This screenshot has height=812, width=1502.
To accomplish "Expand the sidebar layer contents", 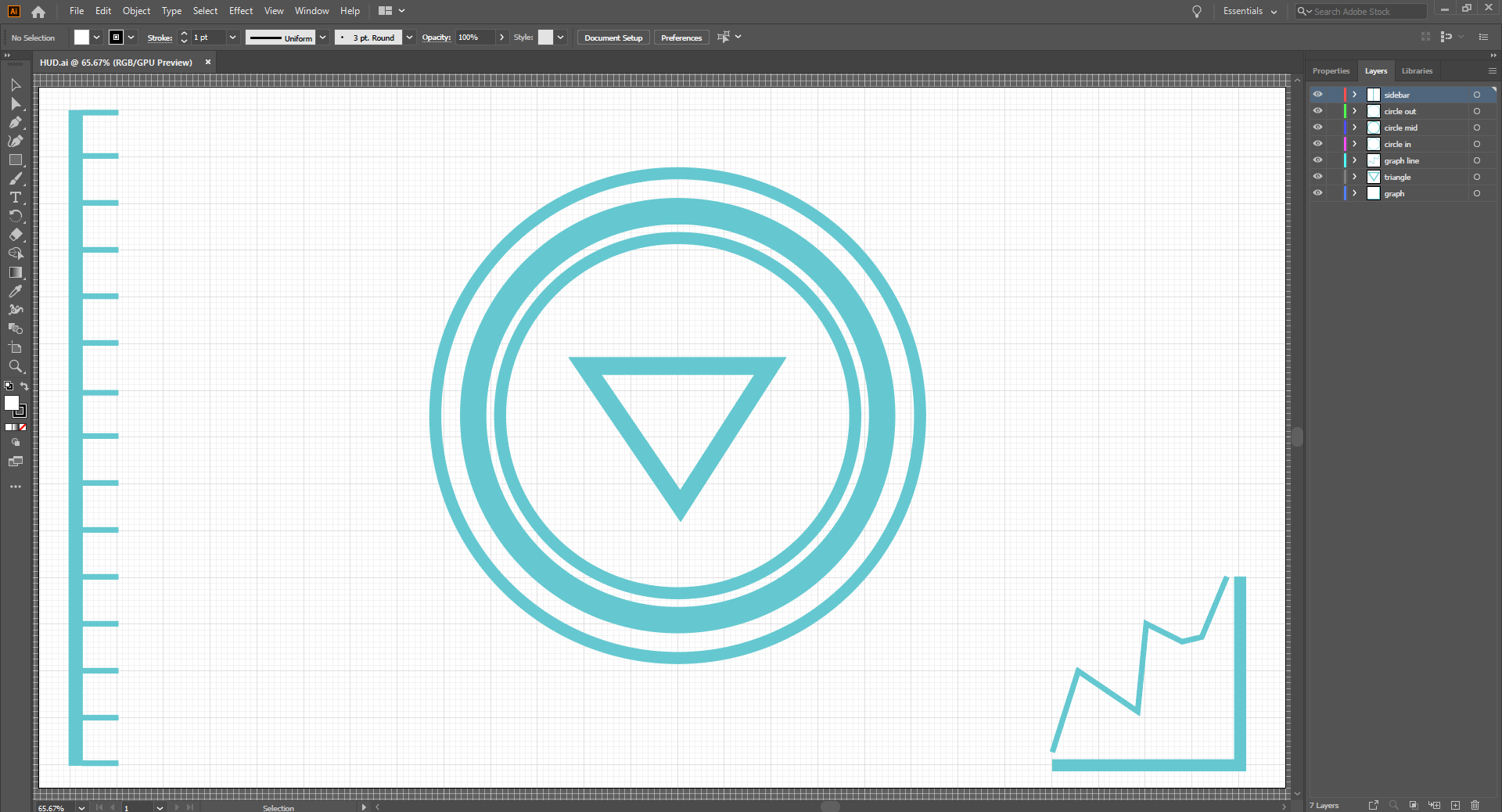I will pyautogui.click(x=1355, y=95).
